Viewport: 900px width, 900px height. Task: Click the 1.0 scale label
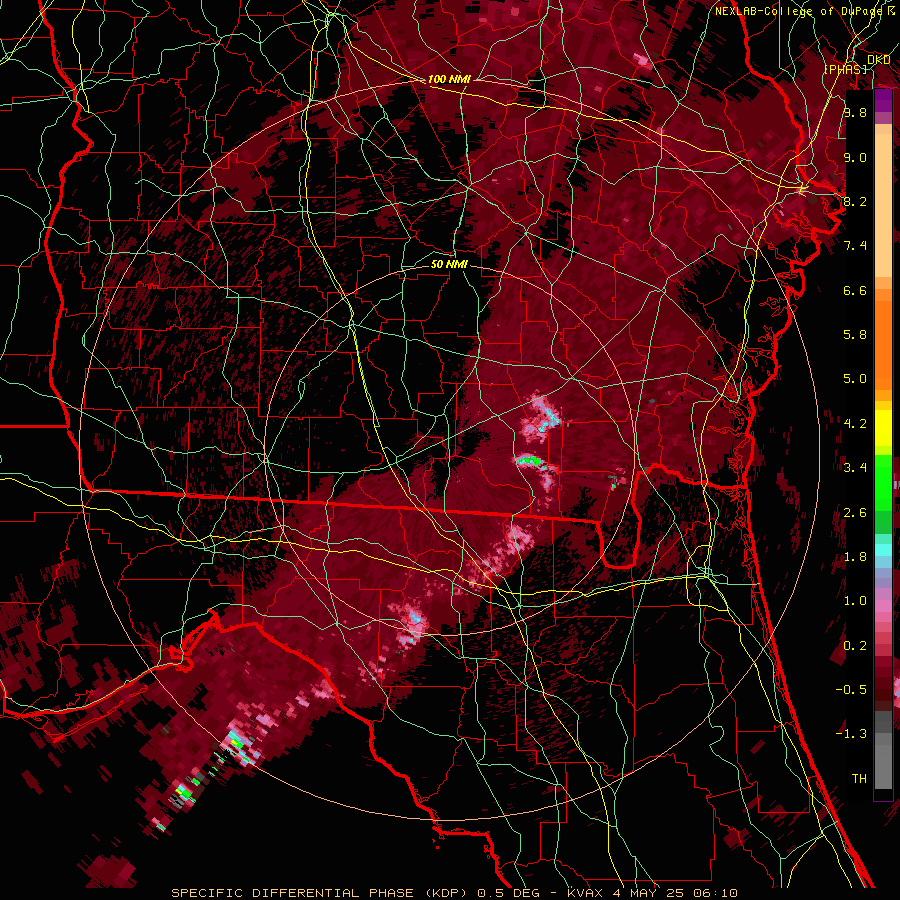(855, 601)
